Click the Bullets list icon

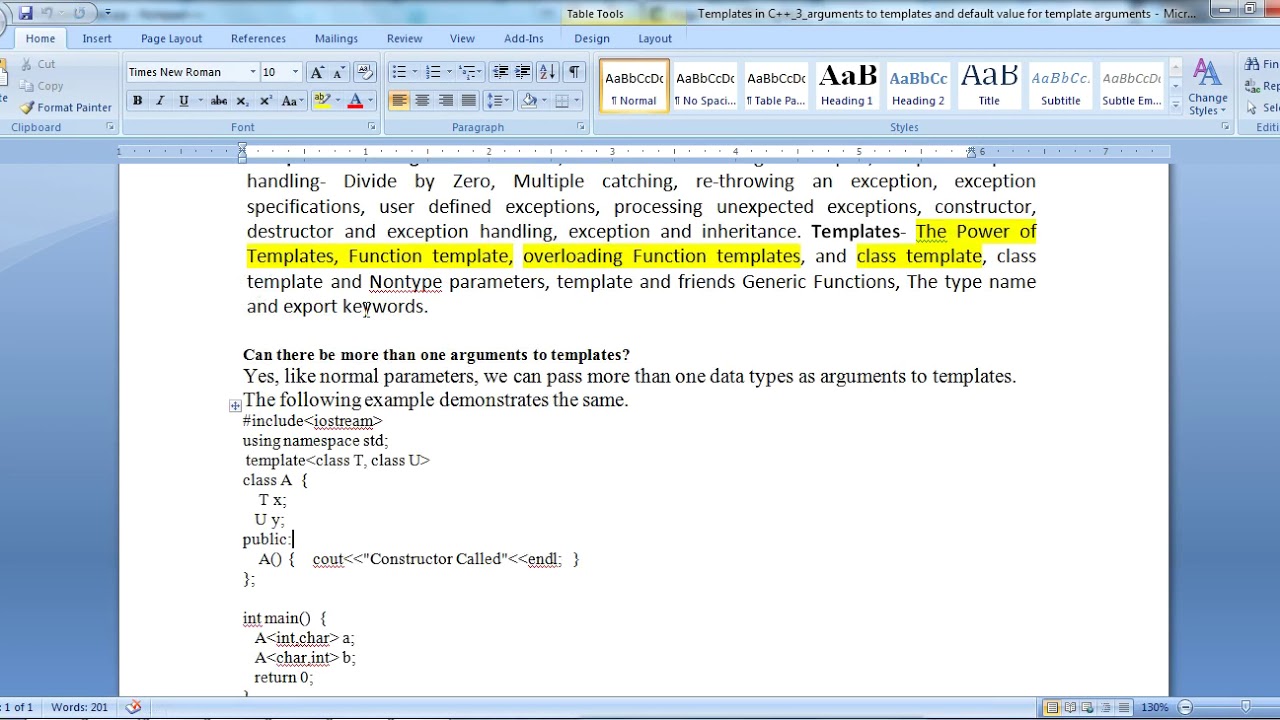[399, 72]
